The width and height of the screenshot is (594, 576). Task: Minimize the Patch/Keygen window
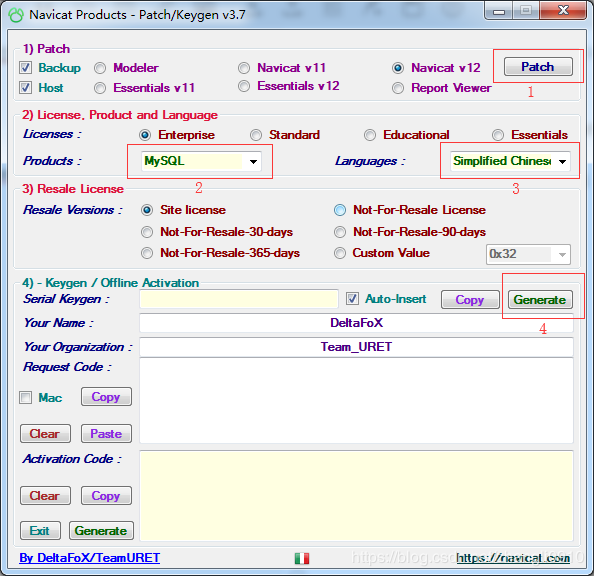point(499,11)
